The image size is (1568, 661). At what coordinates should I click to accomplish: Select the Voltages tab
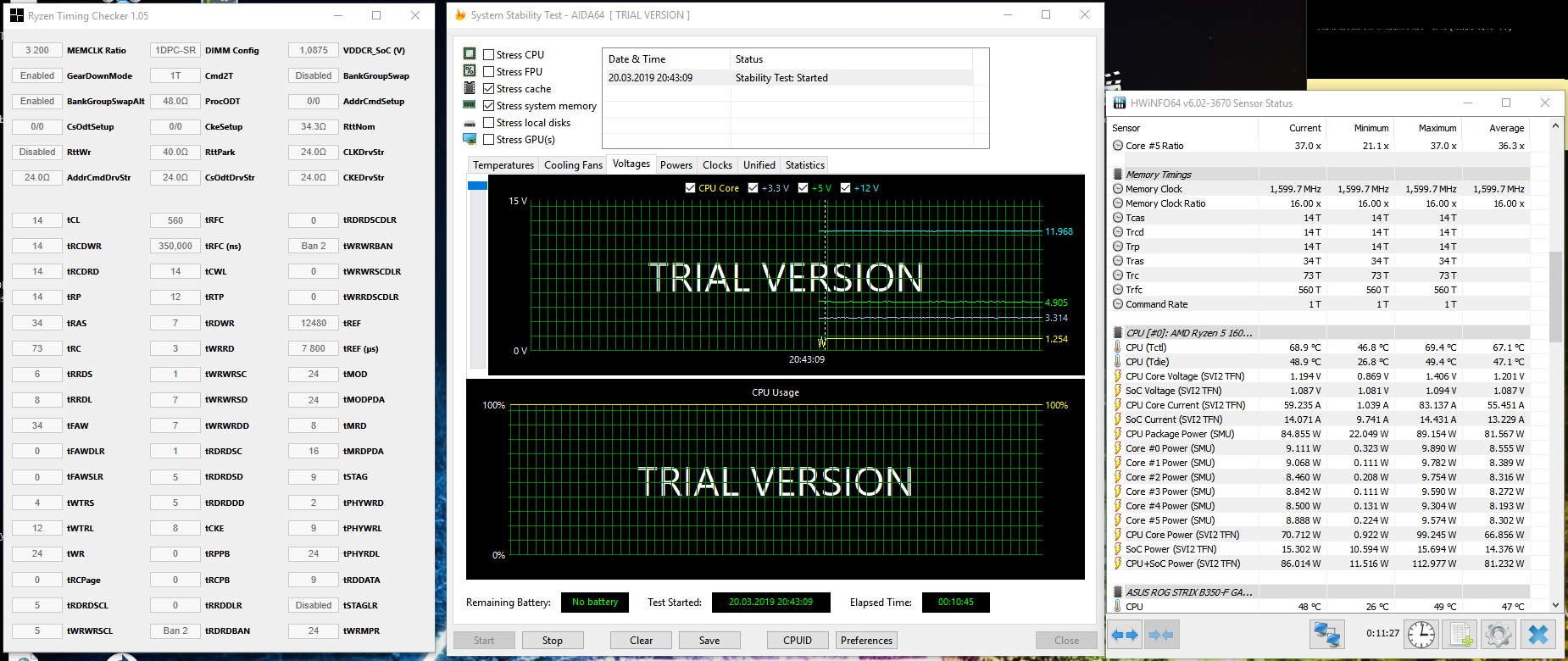pos(631,164)
